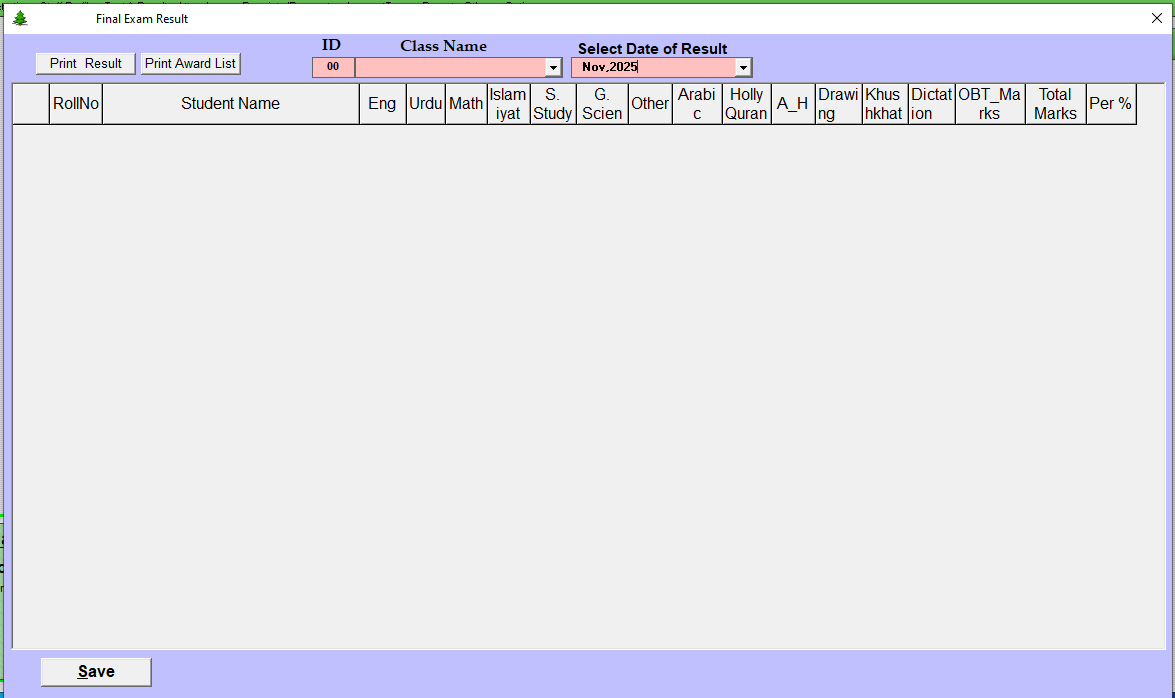This screenshot has width=1175, height=698.
Task: Click the Urdu column header
Action: pos(425,104)
